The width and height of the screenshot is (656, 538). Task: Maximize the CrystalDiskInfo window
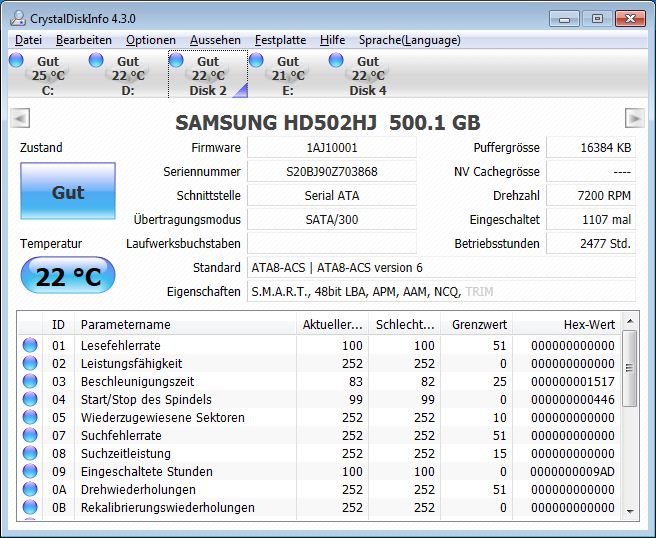[x=597, y=19]
